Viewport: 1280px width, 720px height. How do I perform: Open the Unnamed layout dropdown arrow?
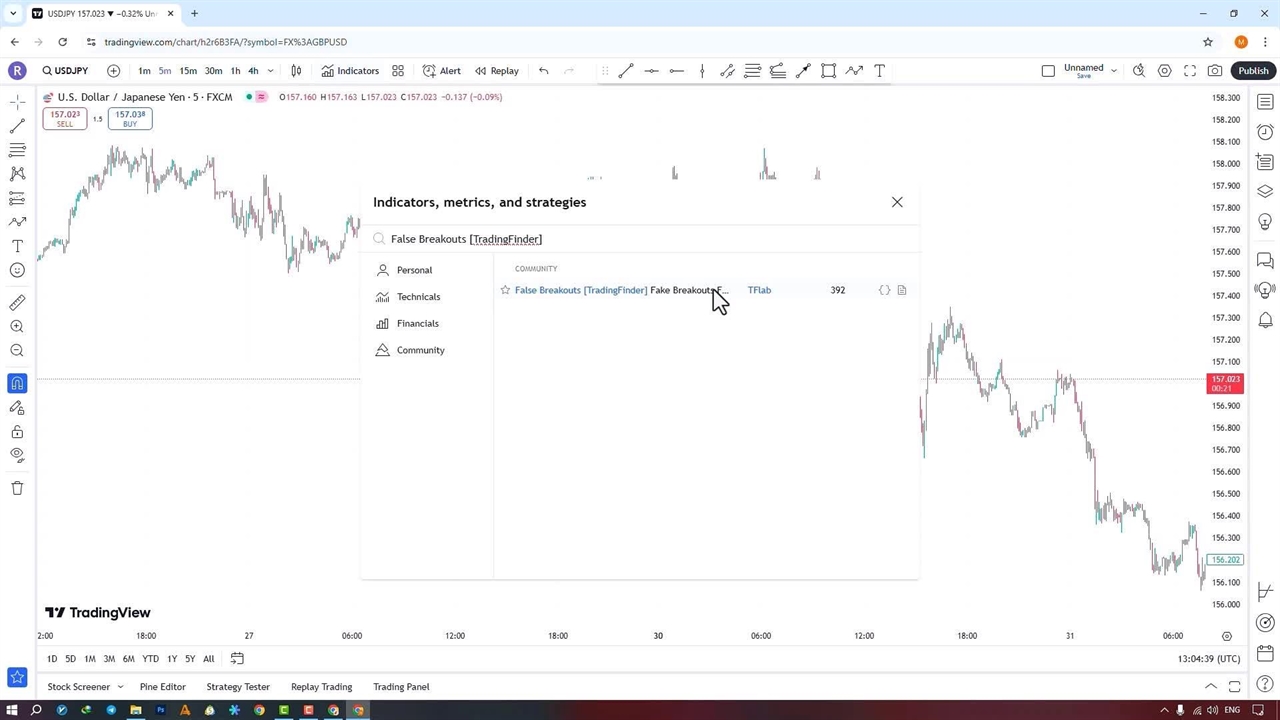coord(1113,71)
